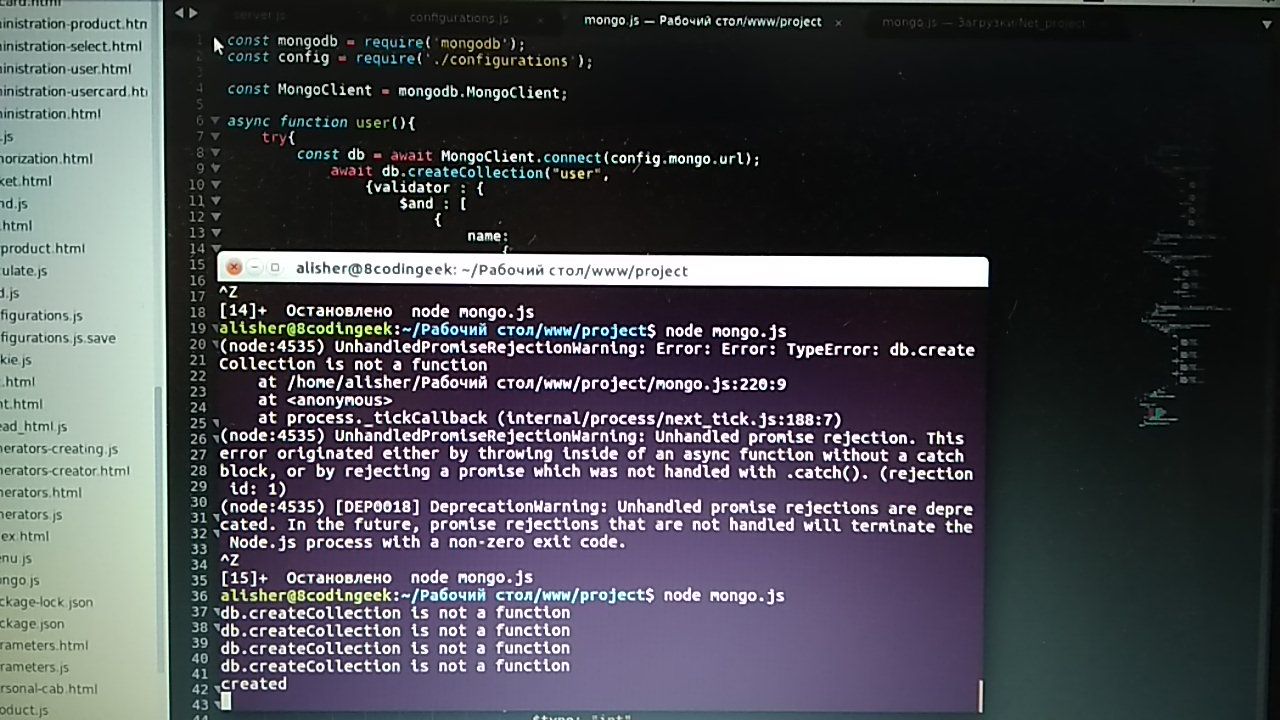
Task: Open parameters.html in the sidebar
Action: pos(45,646)
